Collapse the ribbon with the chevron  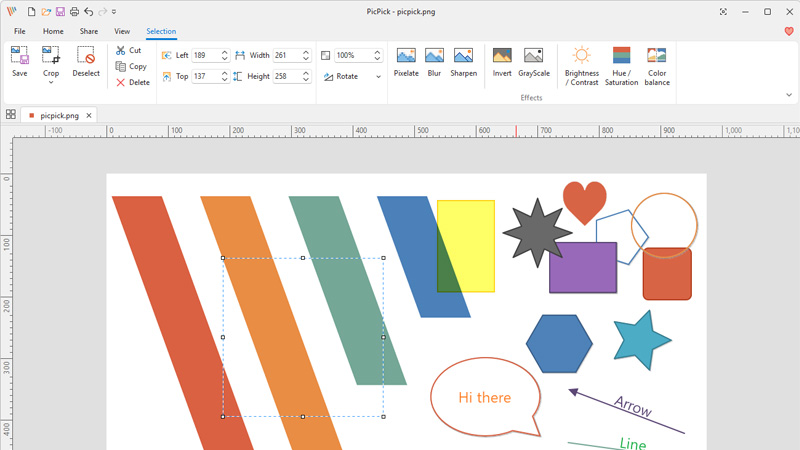point(789,95)
